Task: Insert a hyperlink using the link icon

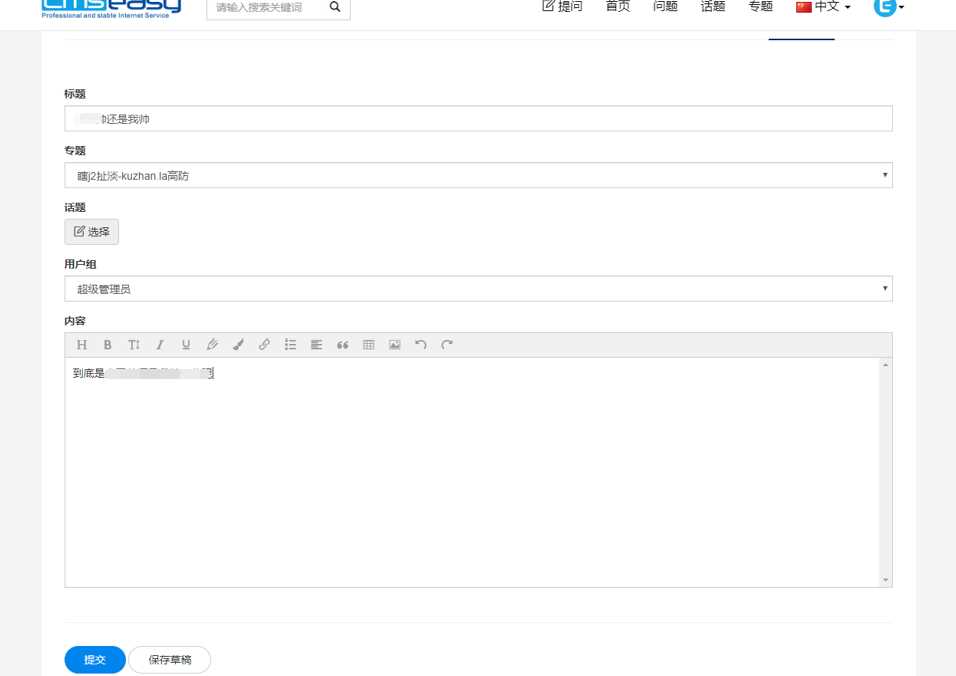Action: 264,344
